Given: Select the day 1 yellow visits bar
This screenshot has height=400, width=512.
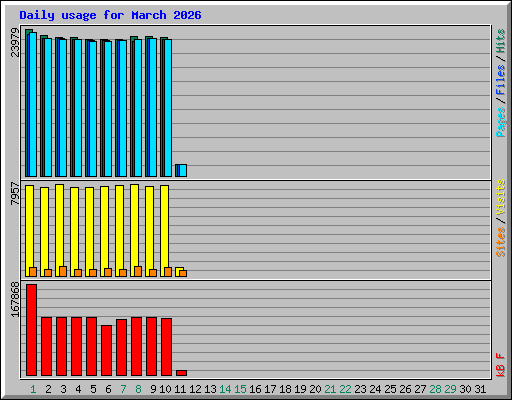Looking at the screenshot, I should click(29, 231).
